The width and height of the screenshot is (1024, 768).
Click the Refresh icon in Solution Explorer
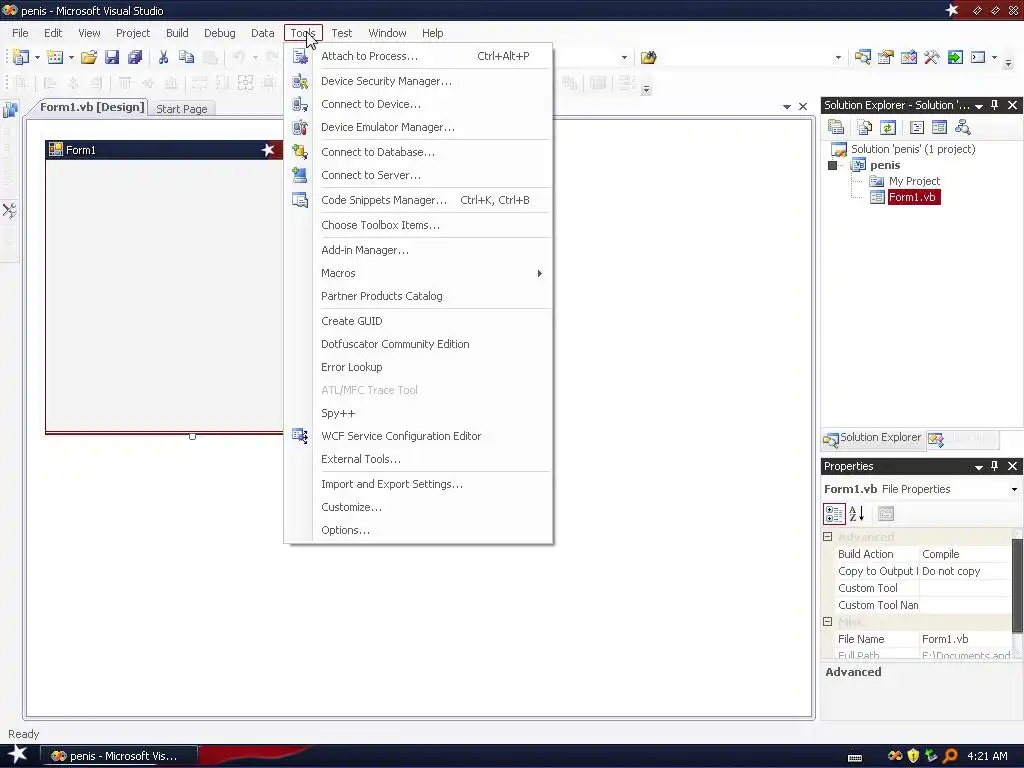click(888, 127)
